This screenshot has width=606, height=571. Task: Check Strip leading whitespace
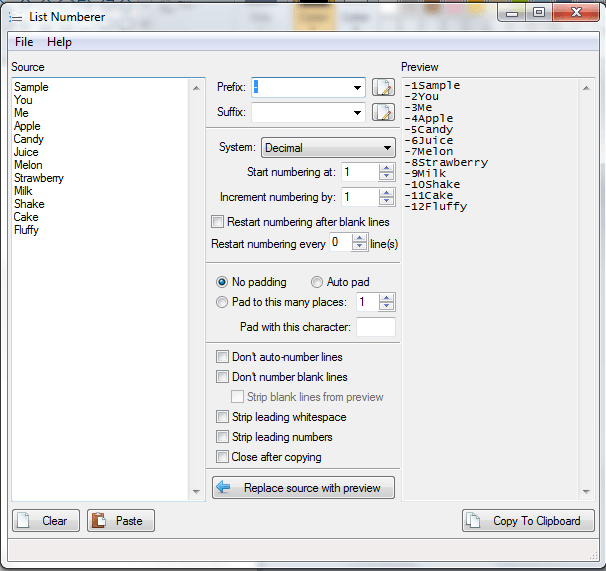coord(222,417)
